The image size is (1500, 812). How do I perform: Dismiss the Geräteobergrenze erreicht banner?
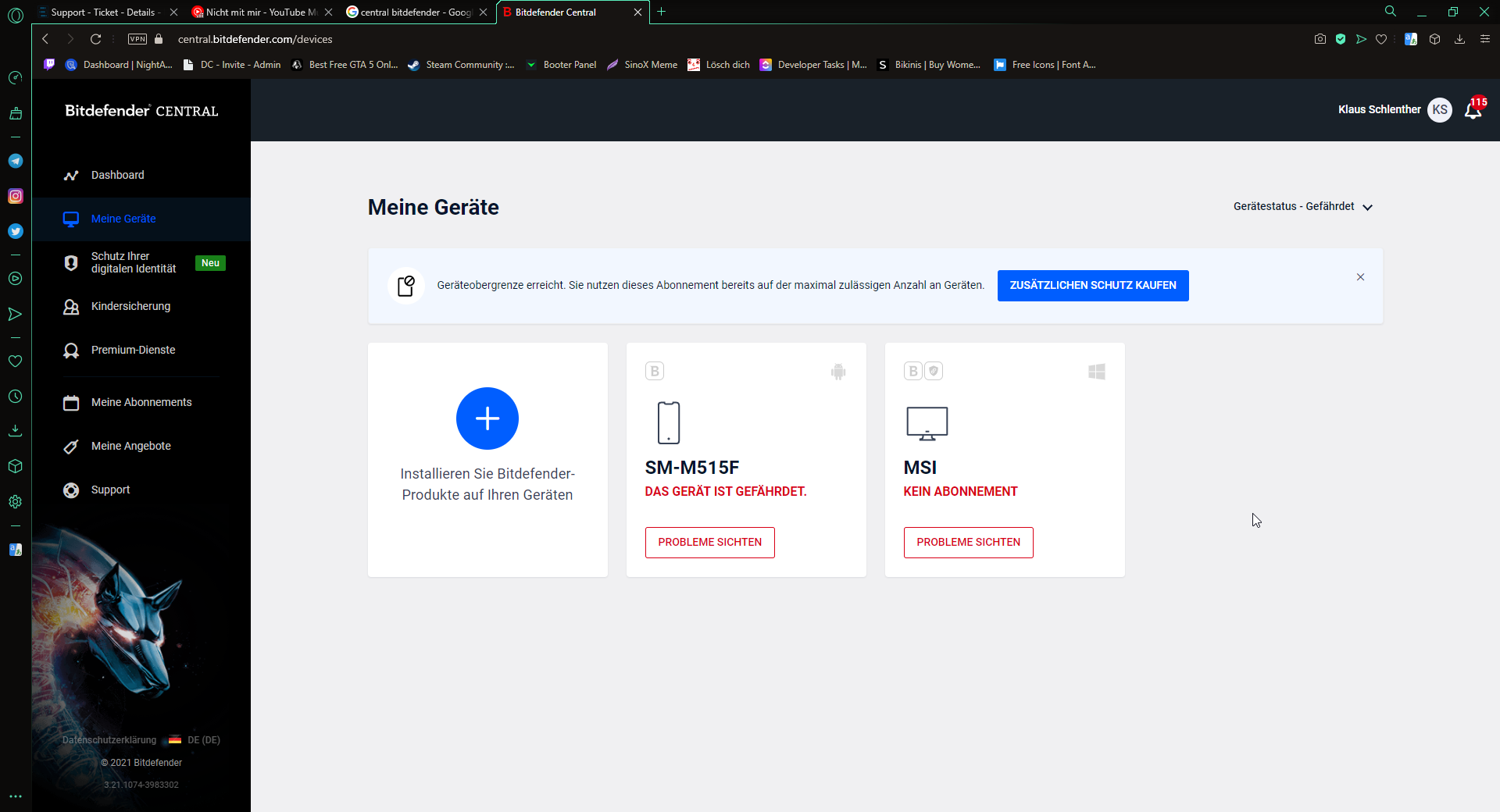tap(1360, 277)
